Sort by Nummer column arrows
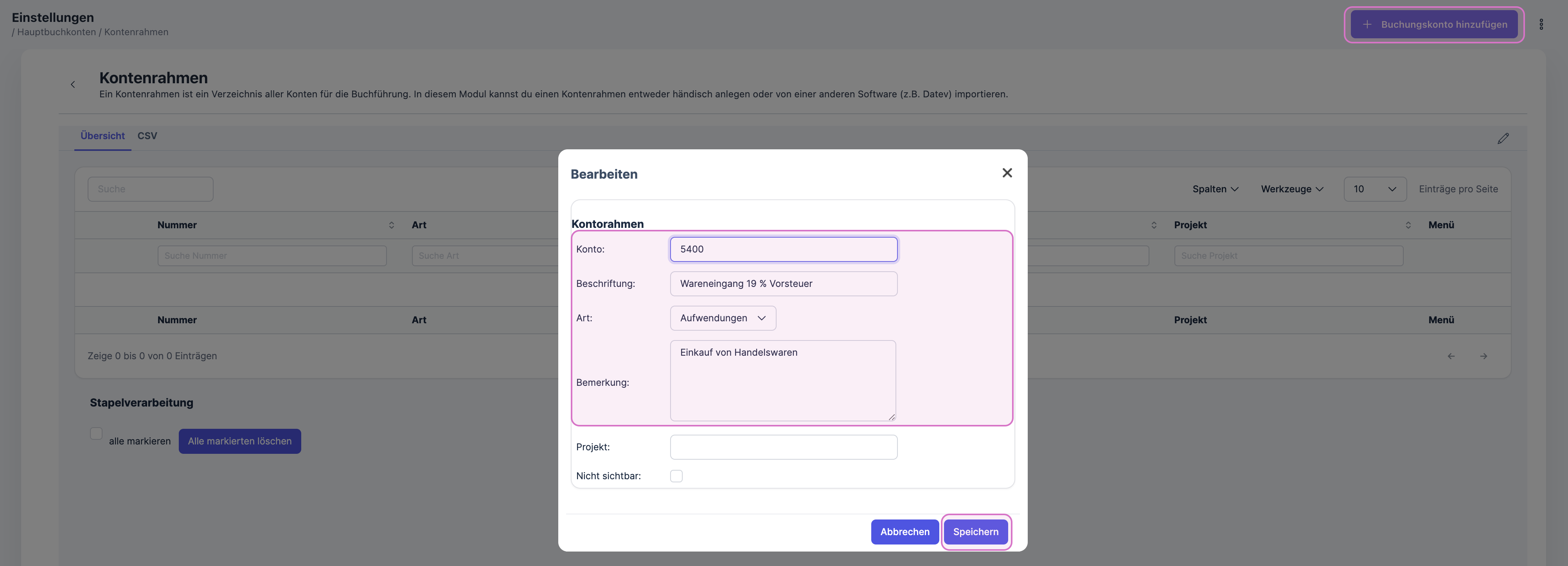The height and width of the screenshot is (566, 1568). tap(391, 225)
